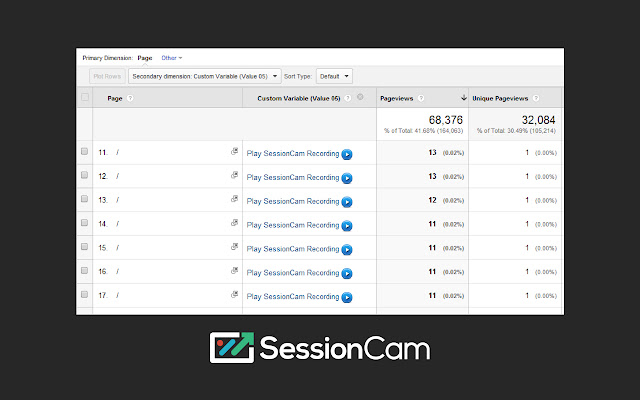Click the page path link in row 11
The image size is (640, 400).
(x=117, y=152)
